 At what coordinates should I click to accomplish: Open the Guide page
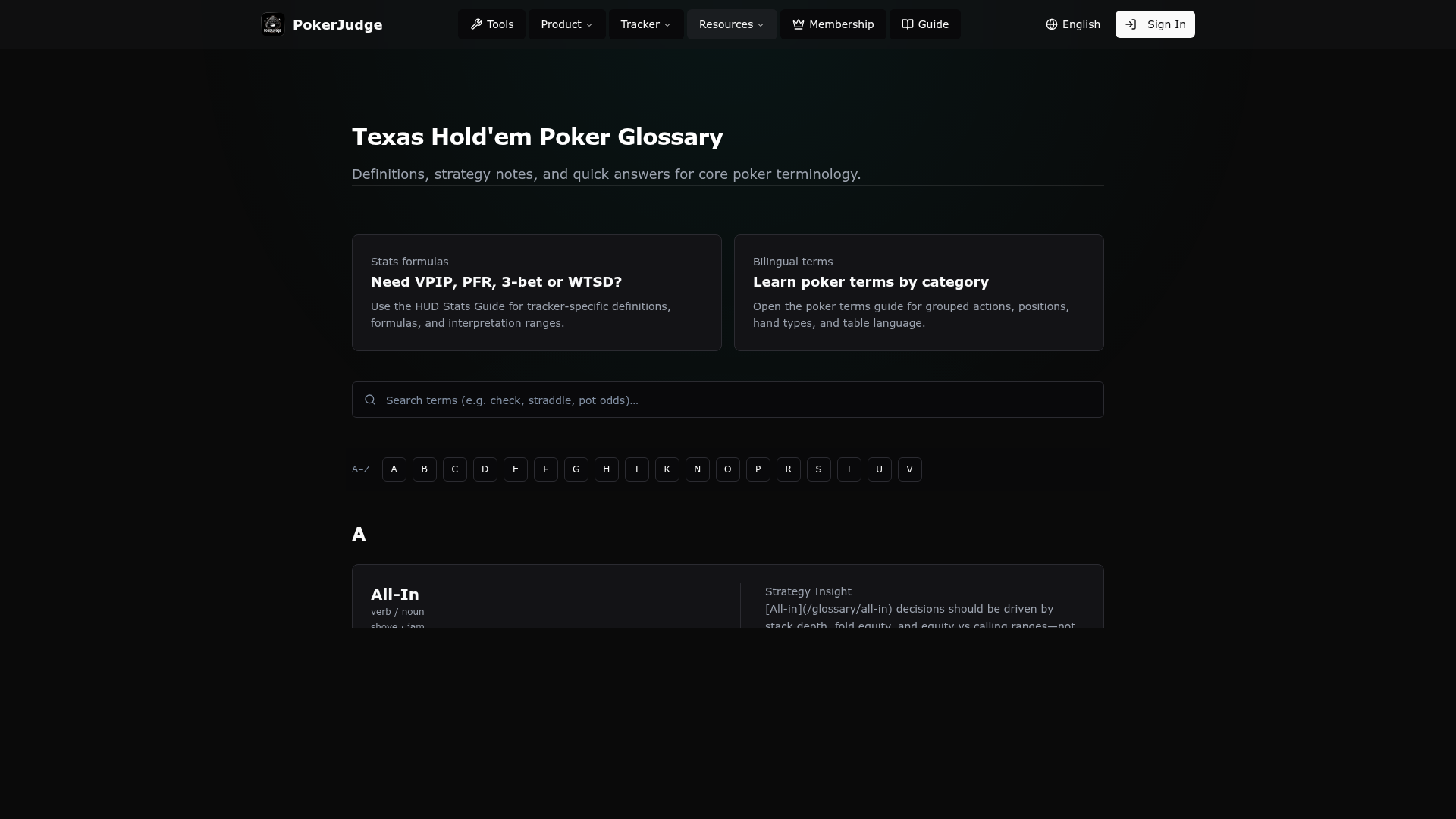[x=925, y=24]
